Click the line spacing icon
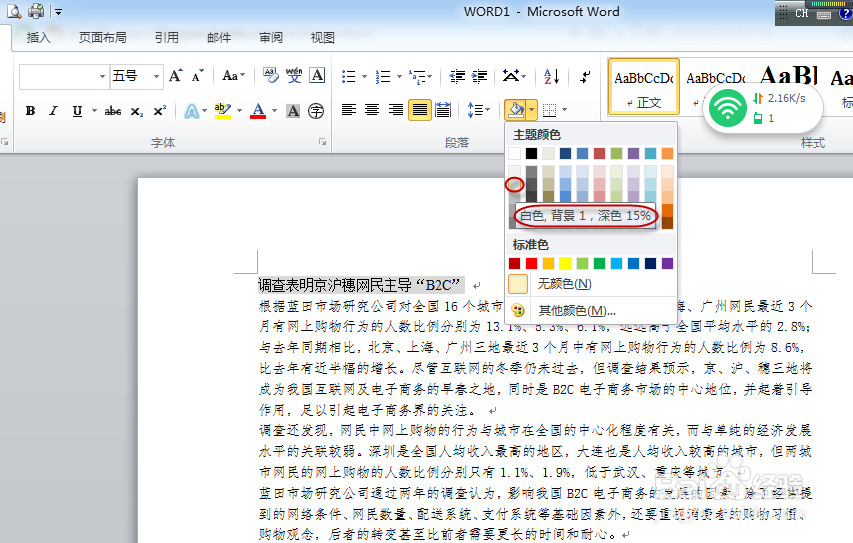 [x=475, y=110]
